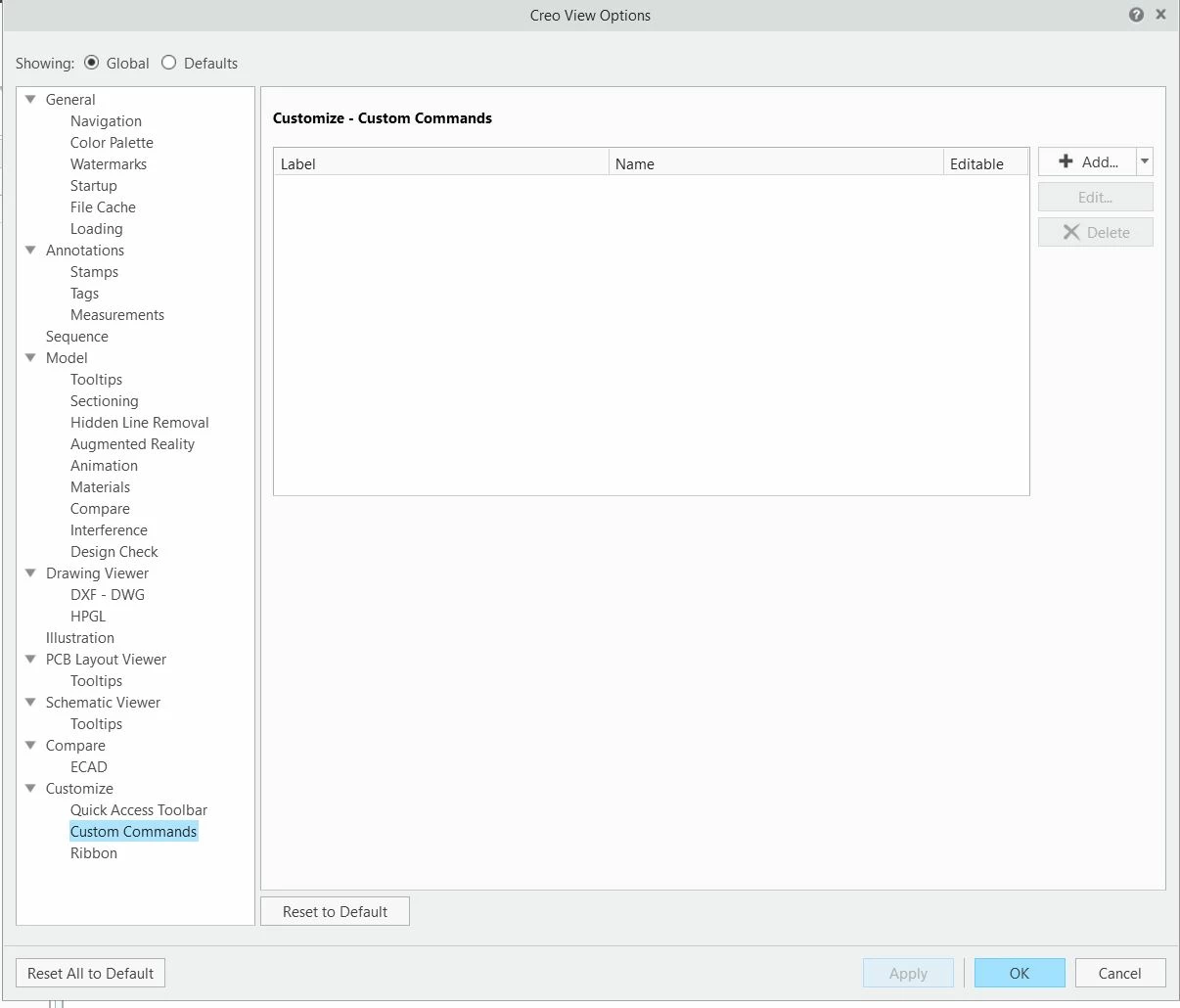
Task: Select Tooltips under PCB Layout Viewer
Action: [x=96, y=680]
